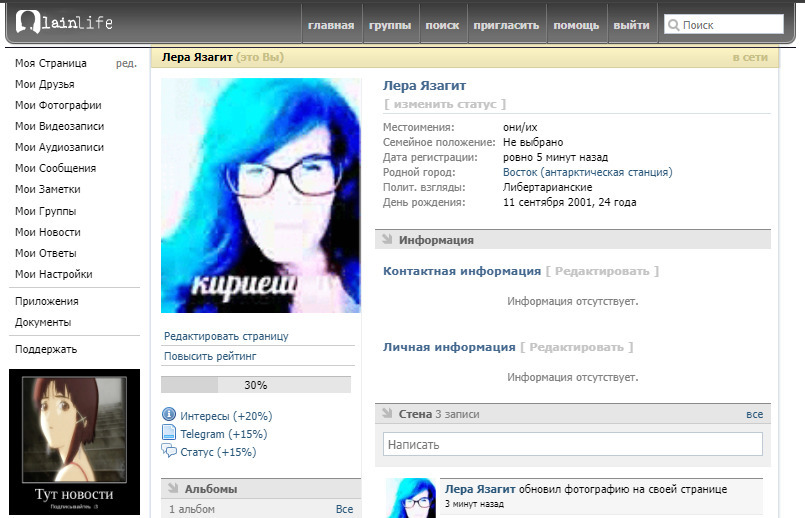Open группы in top navigation
This screenshot has height=518, width=805.
coord(389,25)
